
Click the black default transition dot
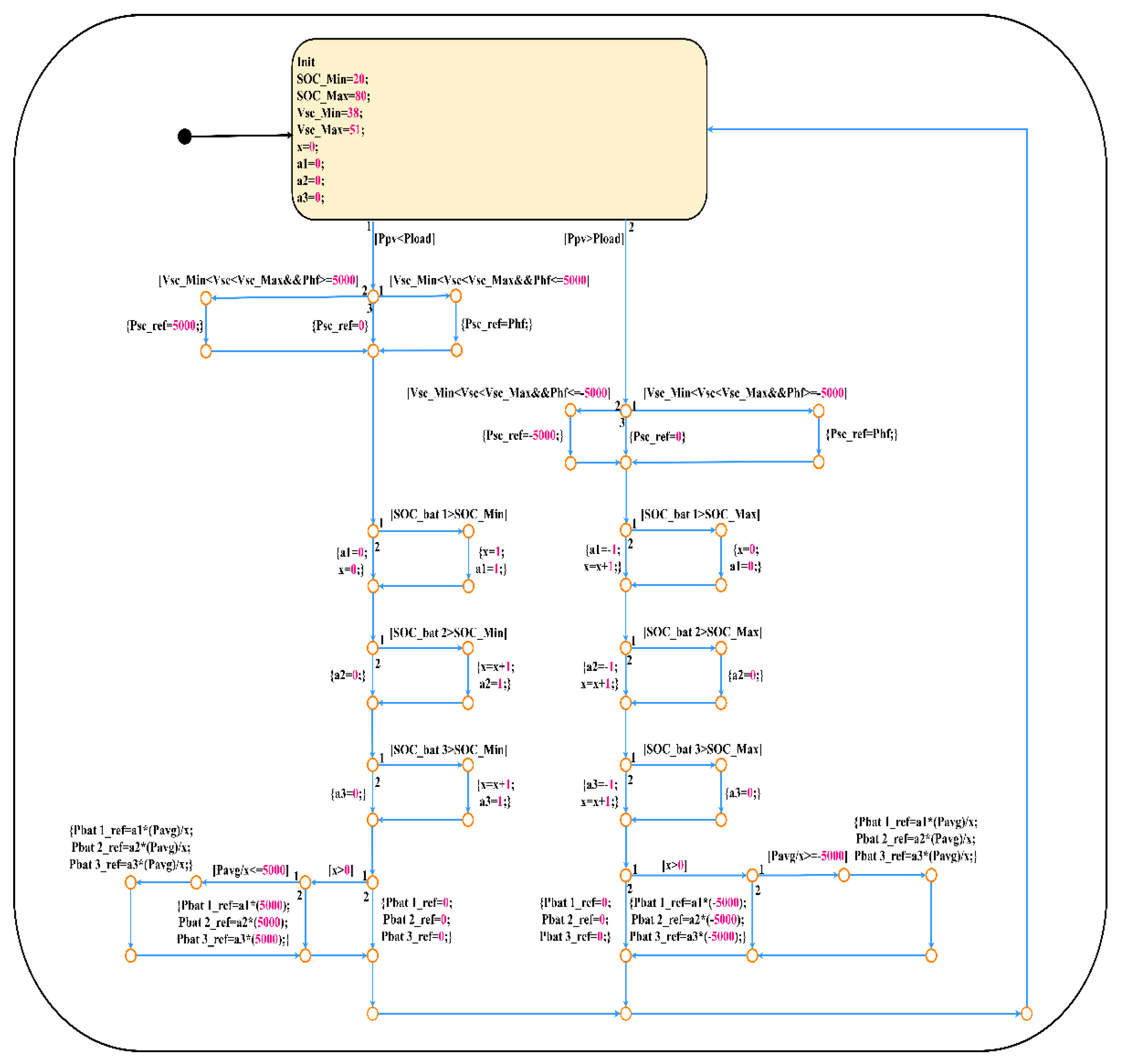coord(184,136)
